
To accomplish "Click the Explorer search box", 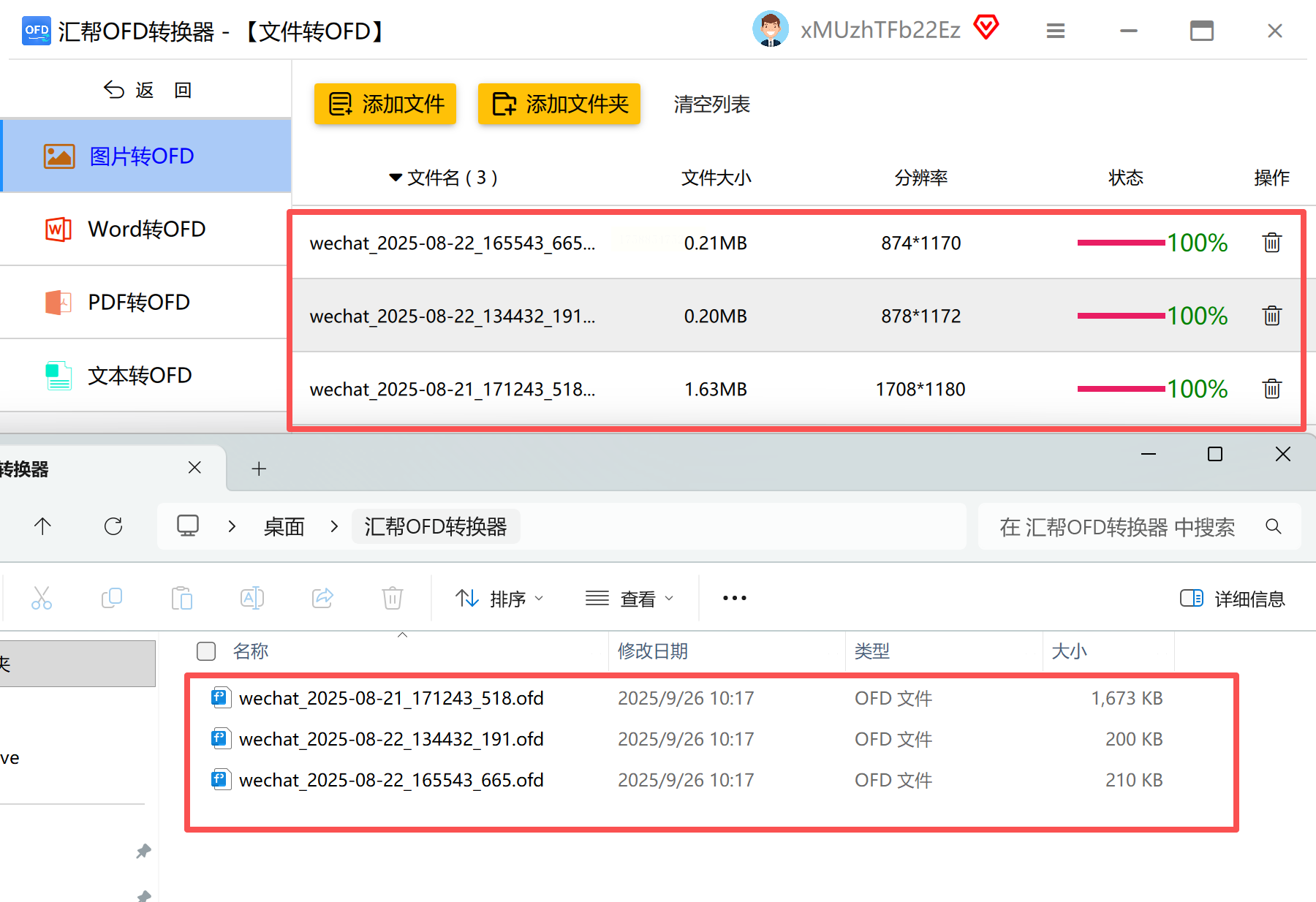I will pos(1139,527).
